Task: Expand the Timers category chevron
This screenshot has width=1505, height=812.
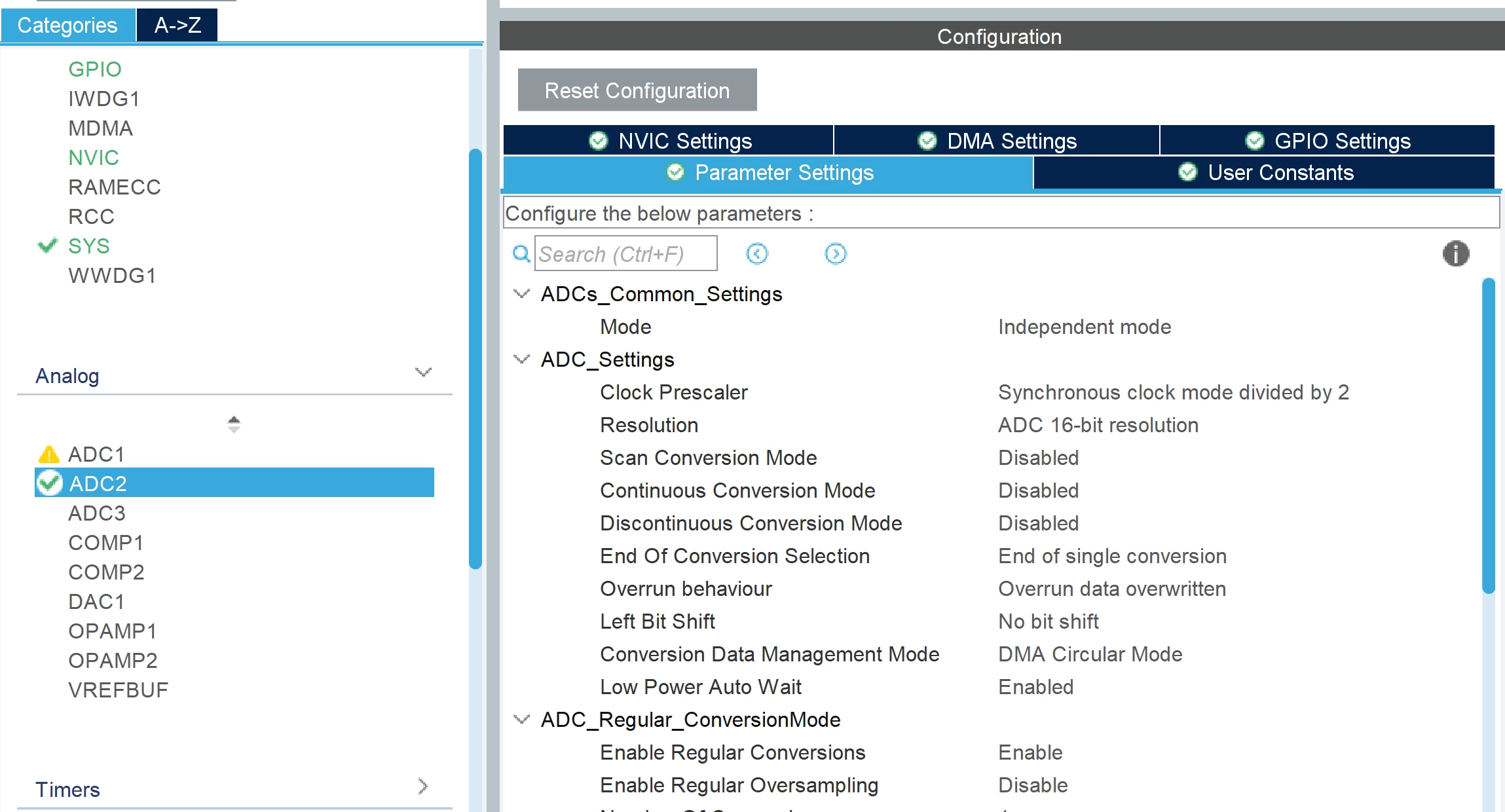Action: click(x=423, y=786)
